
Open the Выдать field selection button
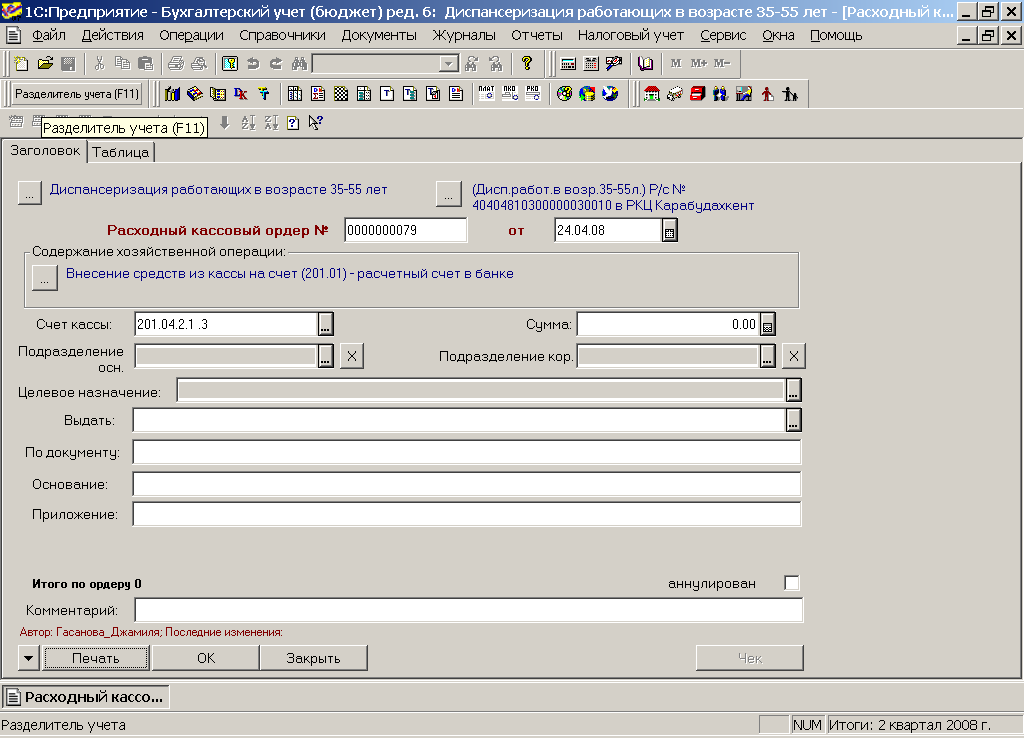793,420
